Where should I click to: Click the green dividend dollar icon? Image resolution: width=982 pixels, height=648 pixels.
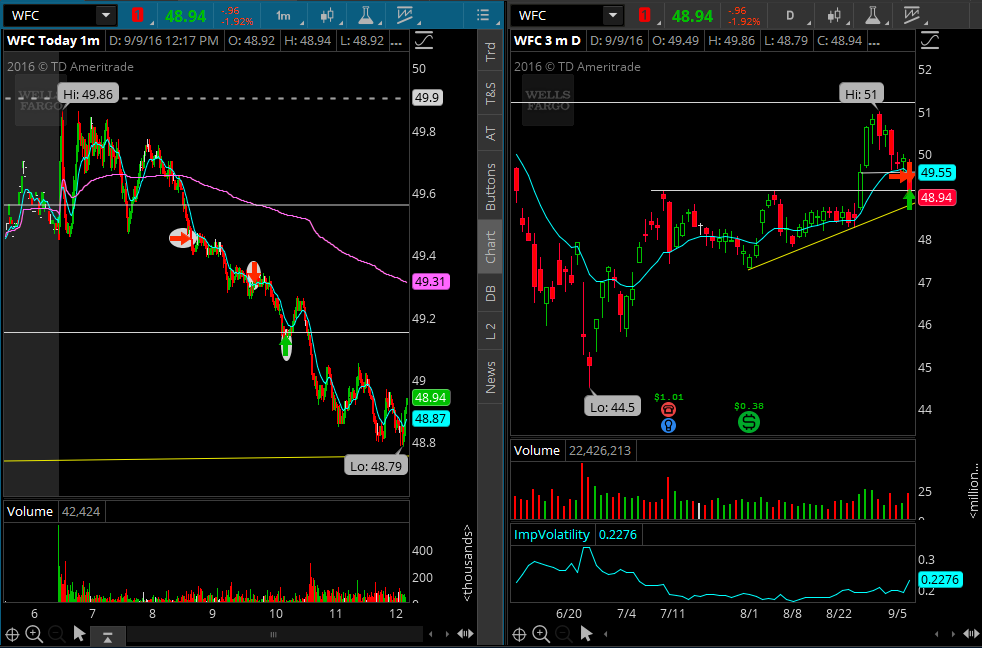pos(748,421)
